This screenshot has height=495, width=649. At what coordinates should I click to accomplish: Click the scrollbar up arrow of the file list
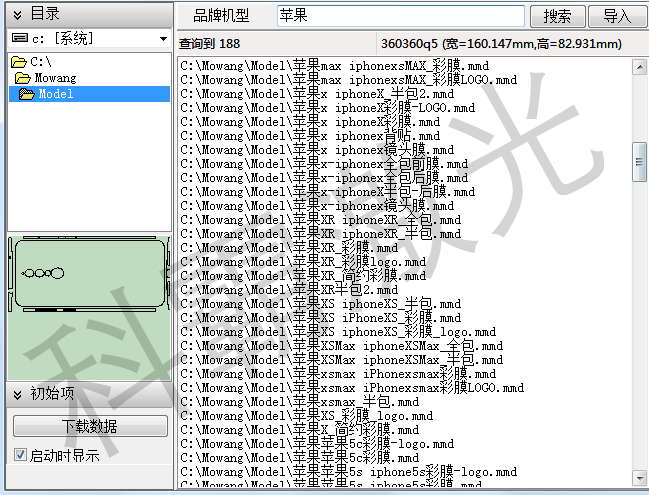tap(640, 66)
